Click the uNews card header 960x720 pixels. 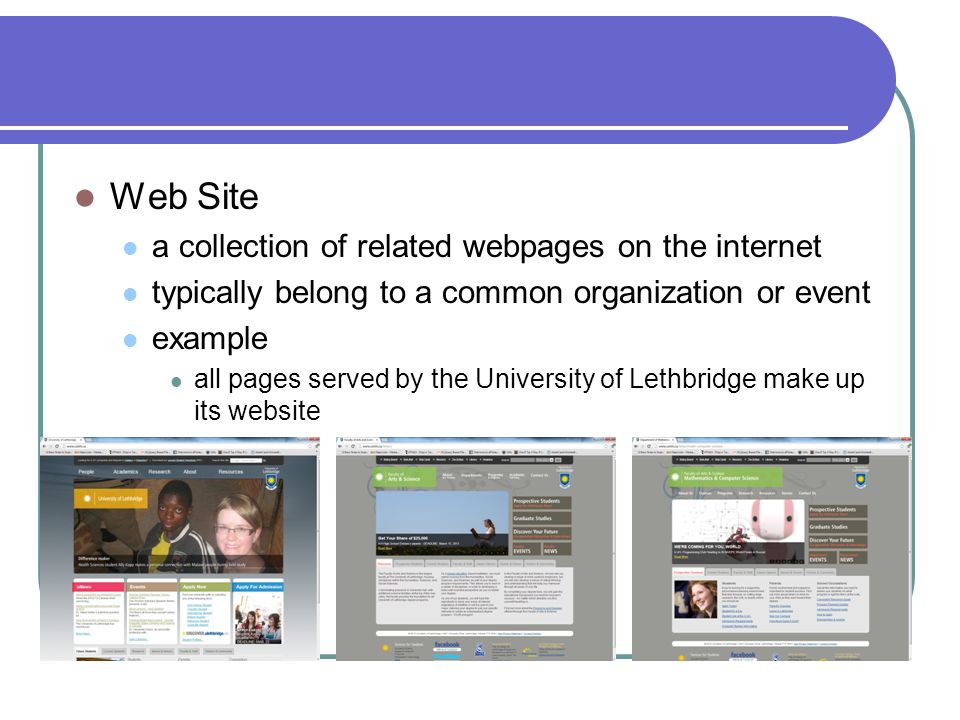[x=99, y=587]
